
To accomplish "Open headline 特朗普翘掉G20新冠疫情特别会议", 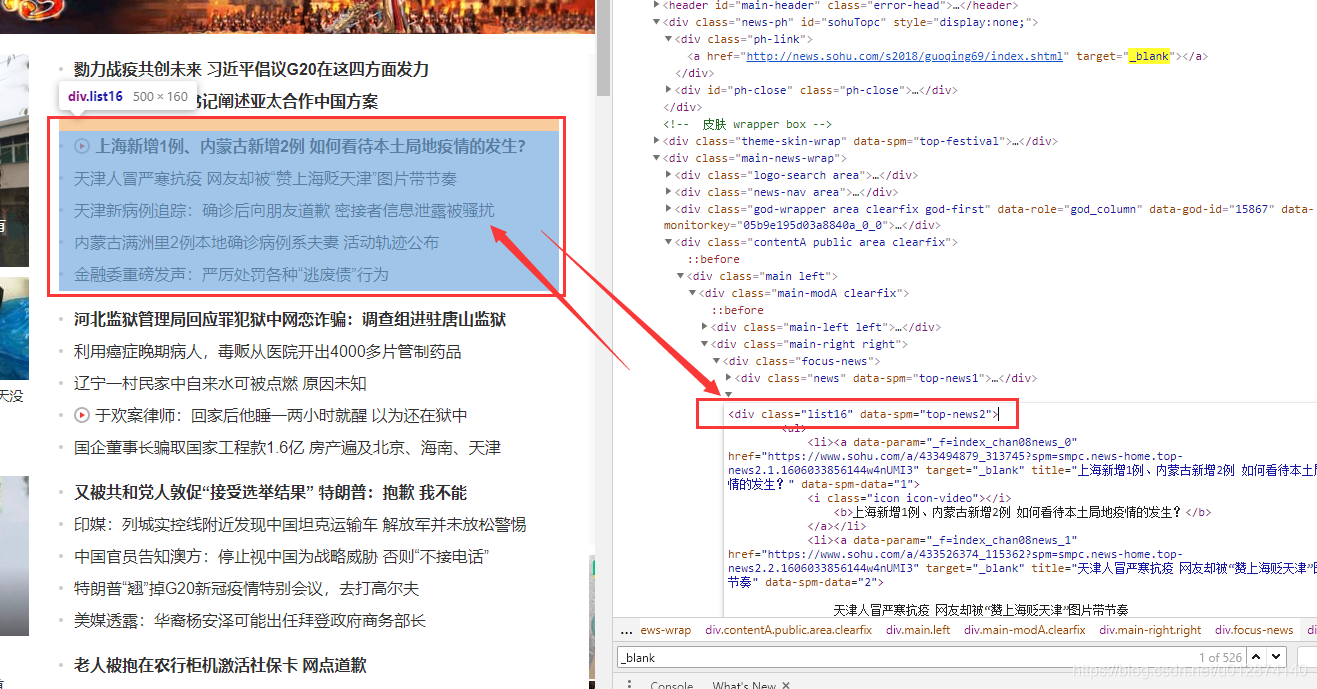I will pos(247,588).
